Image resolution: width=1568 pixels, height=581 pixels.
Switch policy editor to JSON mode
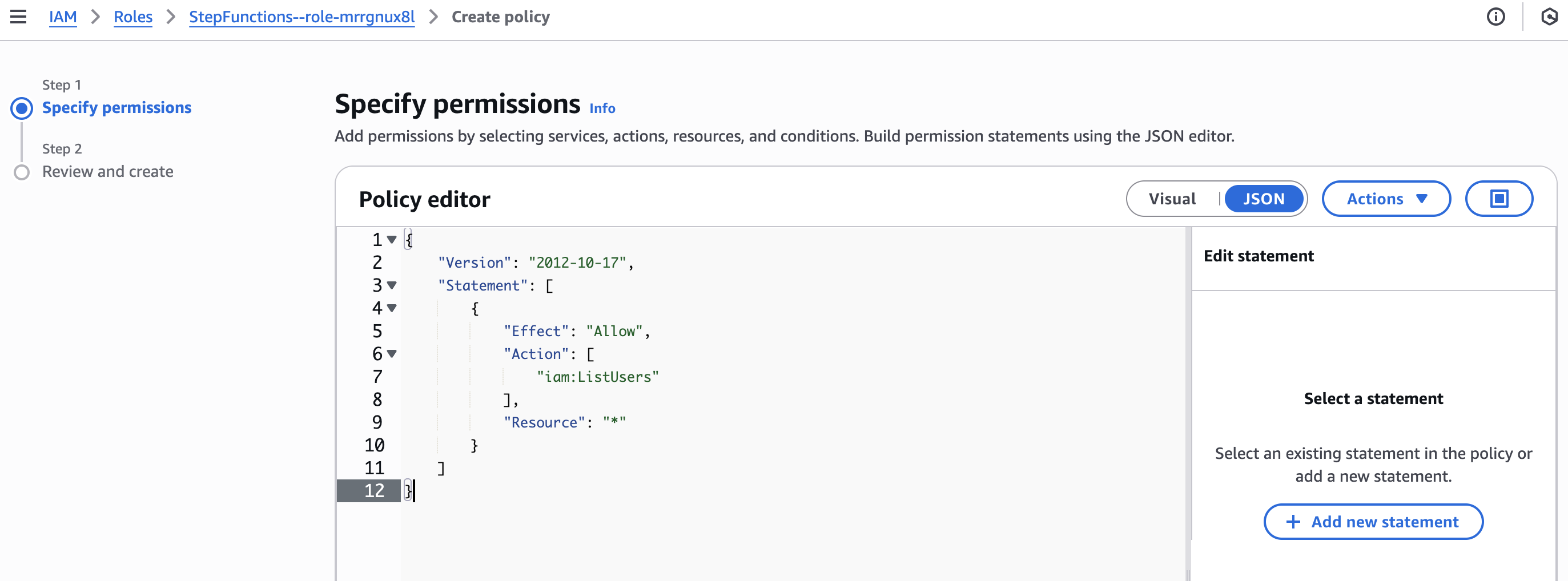click(1263, 199)
